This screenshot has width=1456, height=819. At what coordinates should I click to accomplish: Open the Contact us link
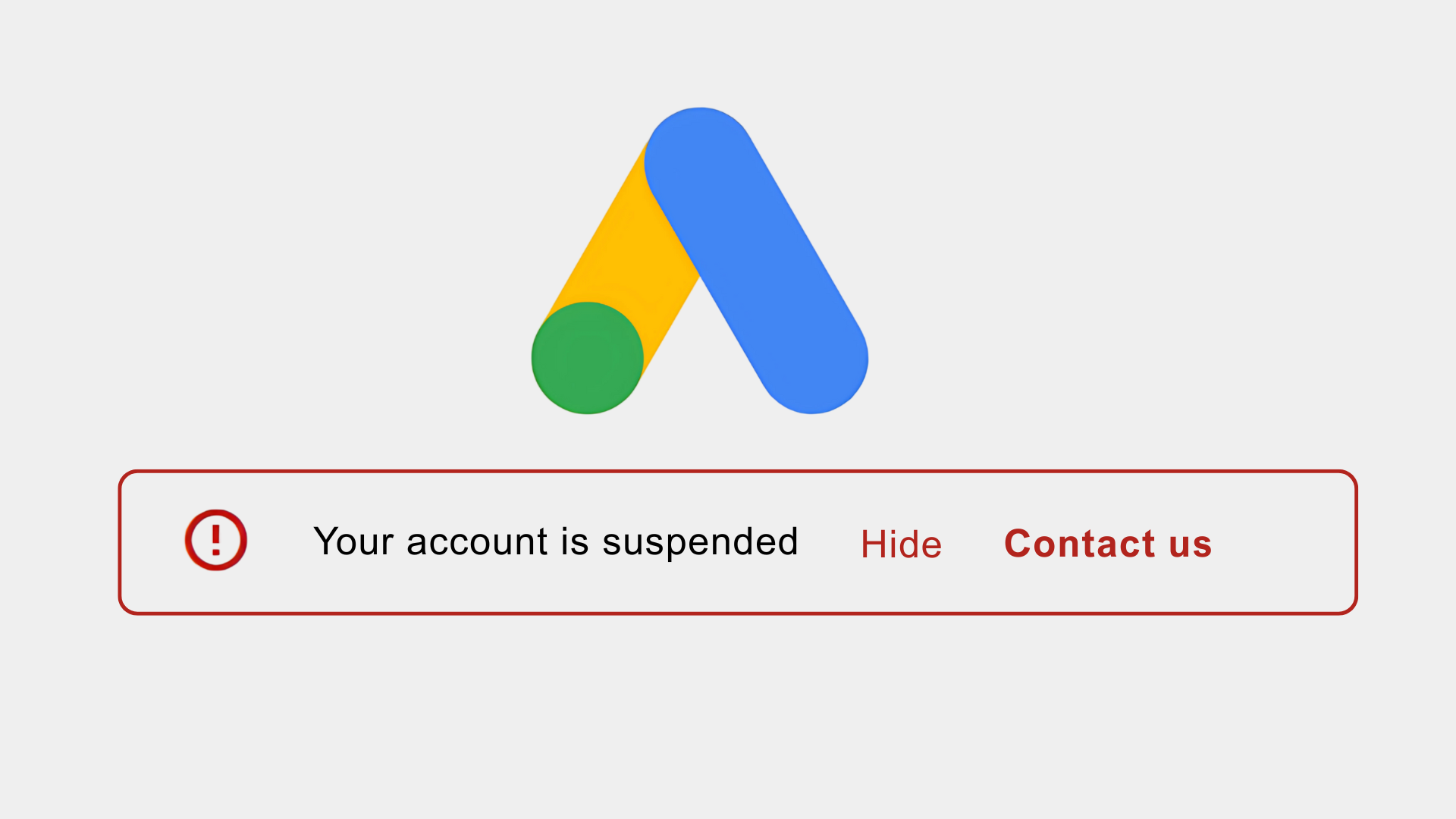pos(1108,544)
